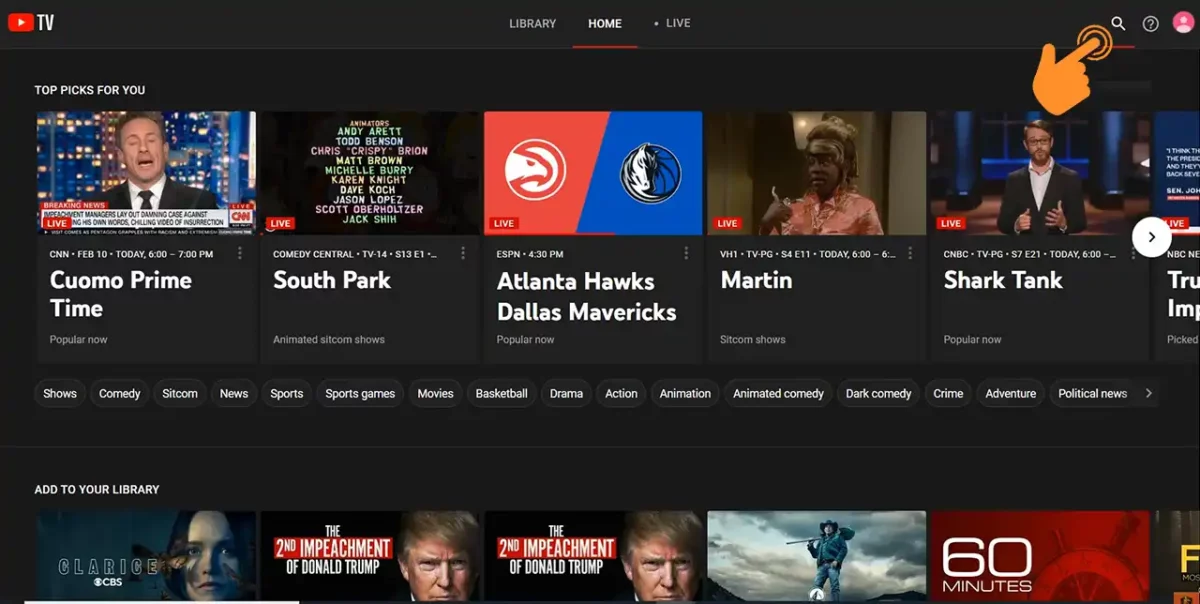Open the profile avatar icon
The image size is (1200, 604).
[1183, 24]
